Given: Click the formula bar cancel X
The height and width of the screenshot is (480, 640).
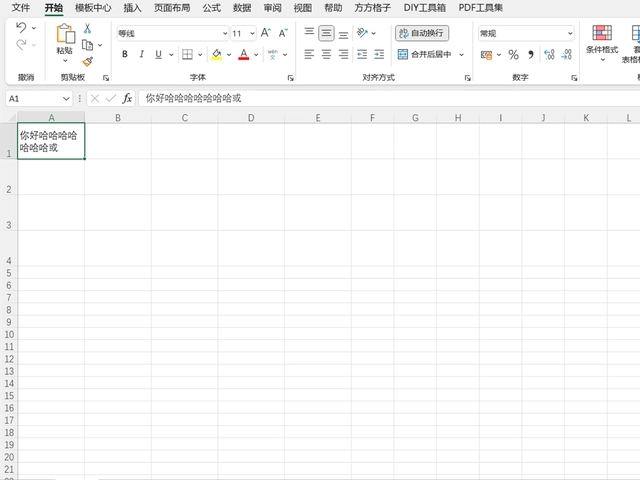Looking at the screenshot, I should [95, 98].
